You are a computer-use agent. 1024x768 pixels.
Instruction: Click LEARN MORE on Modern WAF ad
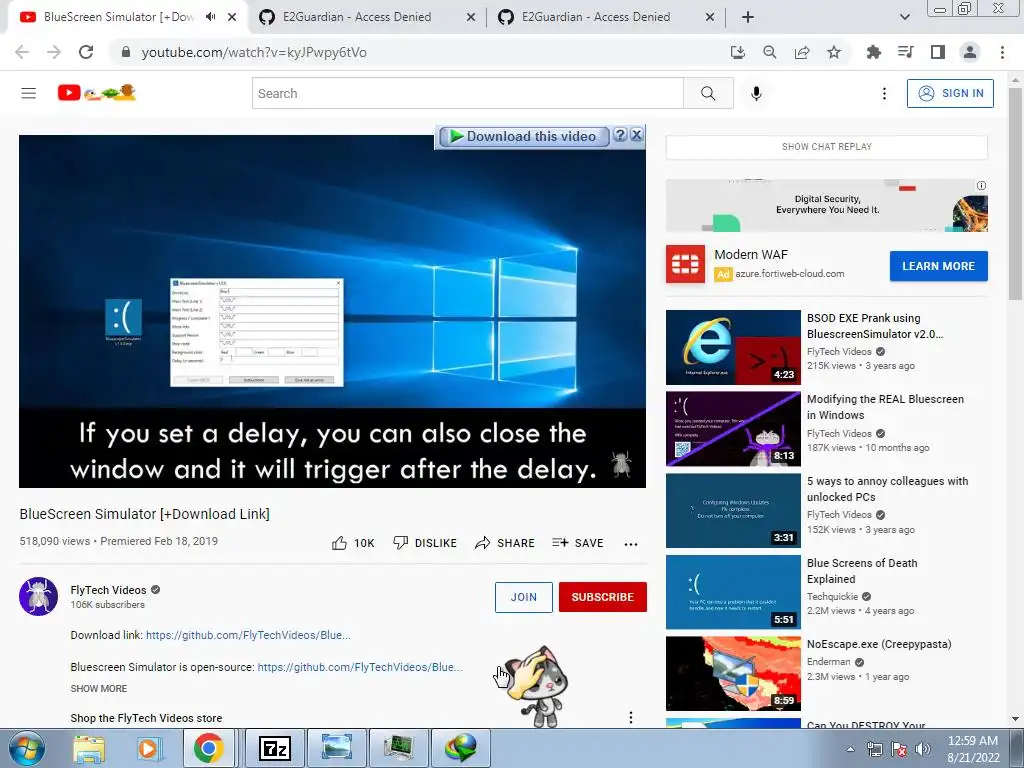coord(938,266)
